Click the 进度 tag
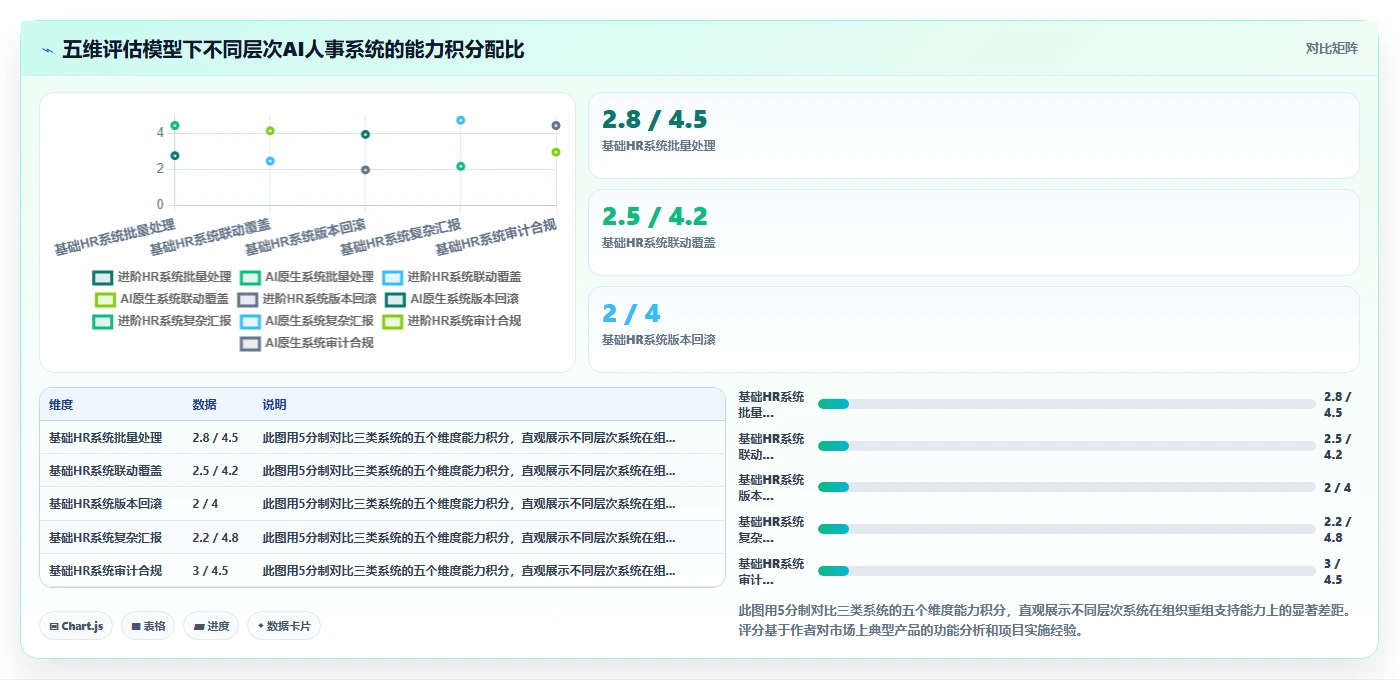This screenshot has width=1399, height=680. [x=211, y=626]
